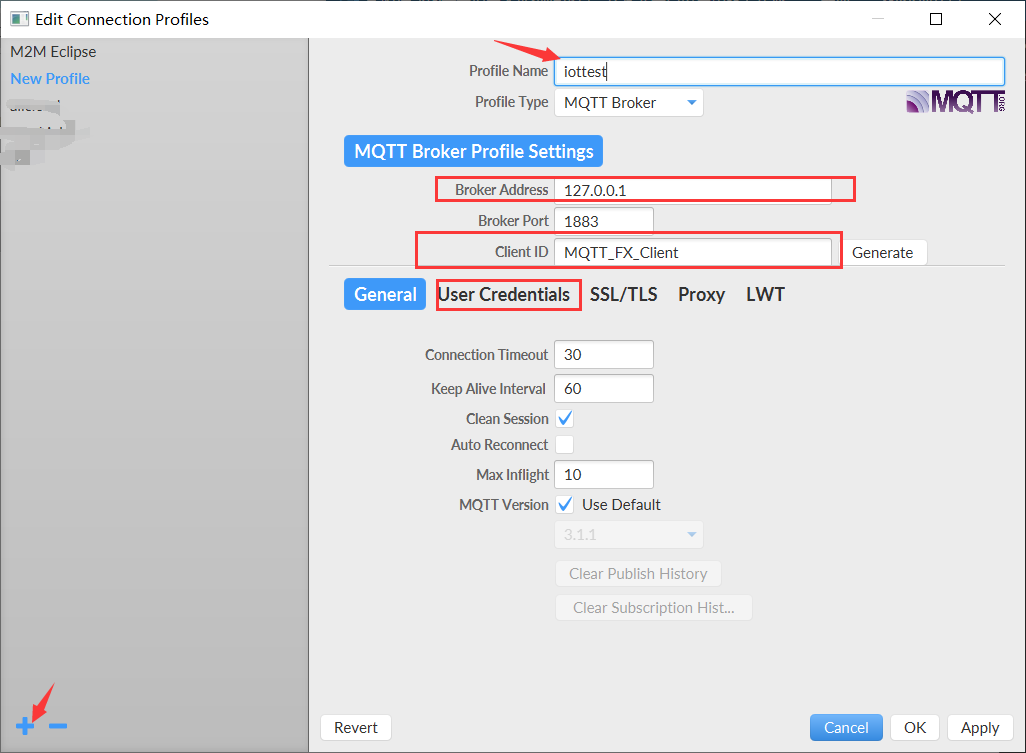The image size is (1026, 753).
Task: Maximize the Edit Connection Profiles window
Action: [x=936, y=19]
